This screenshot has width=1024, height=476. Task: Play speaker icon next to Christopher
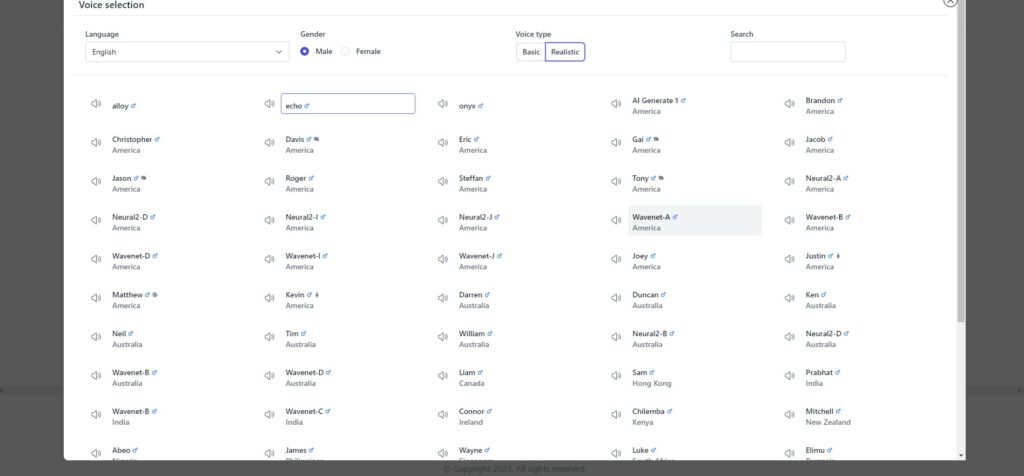96,143
